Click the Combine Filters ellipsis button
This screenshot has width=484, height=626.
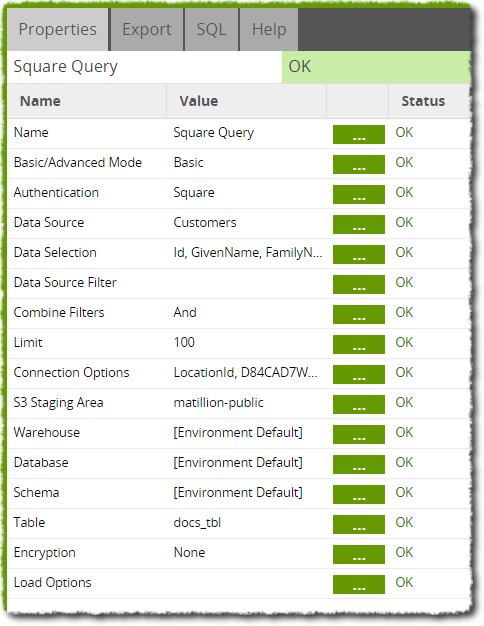359,315
